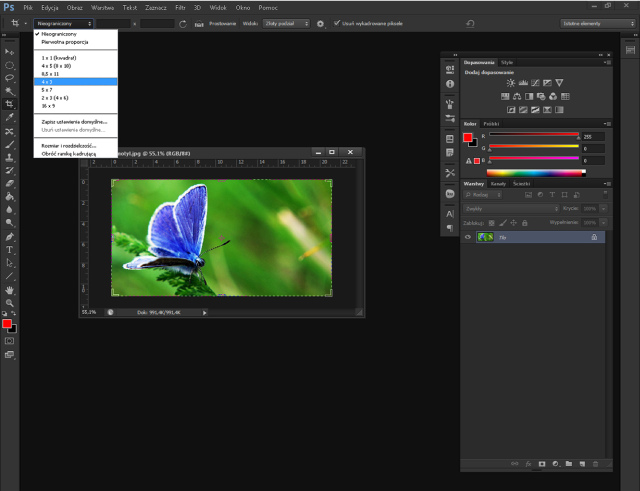
Task: Open the status bar info arrow
Action: coord(204,313)
